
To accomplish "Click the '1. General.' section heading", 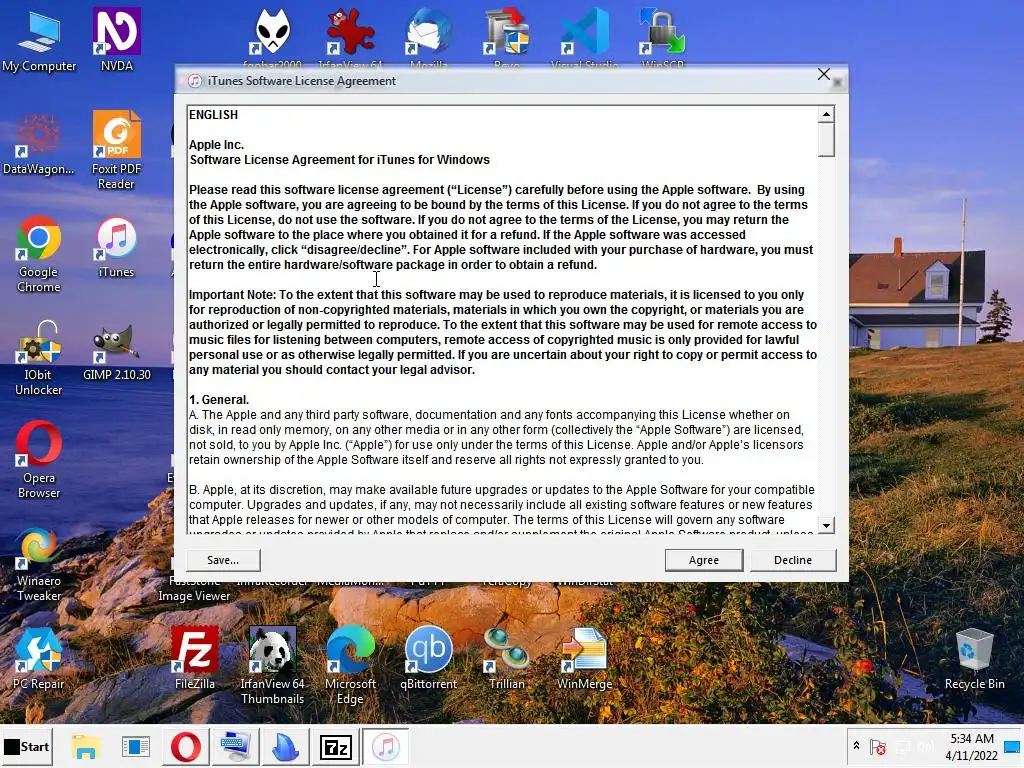I will pos(219,400).
